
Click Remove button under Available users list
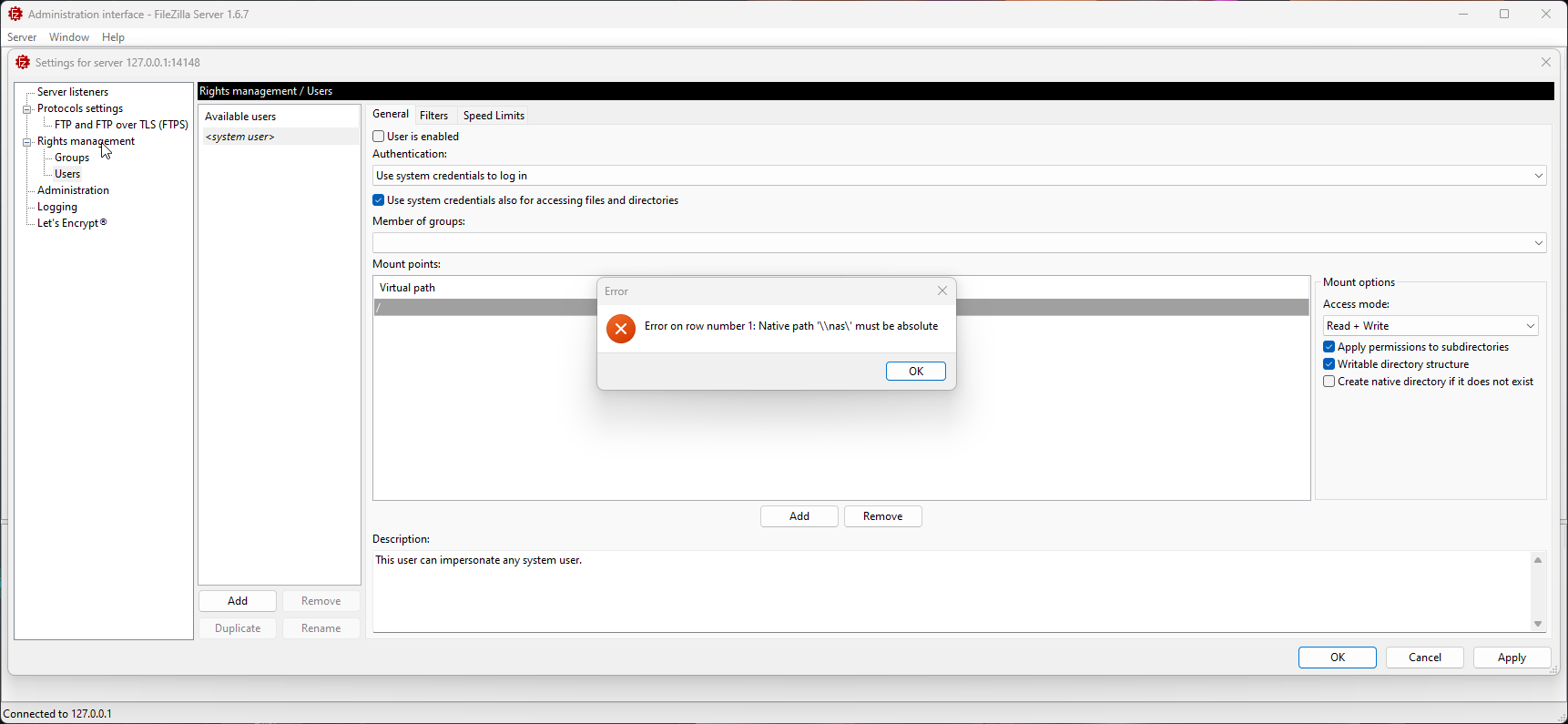[x=321, y=601]
